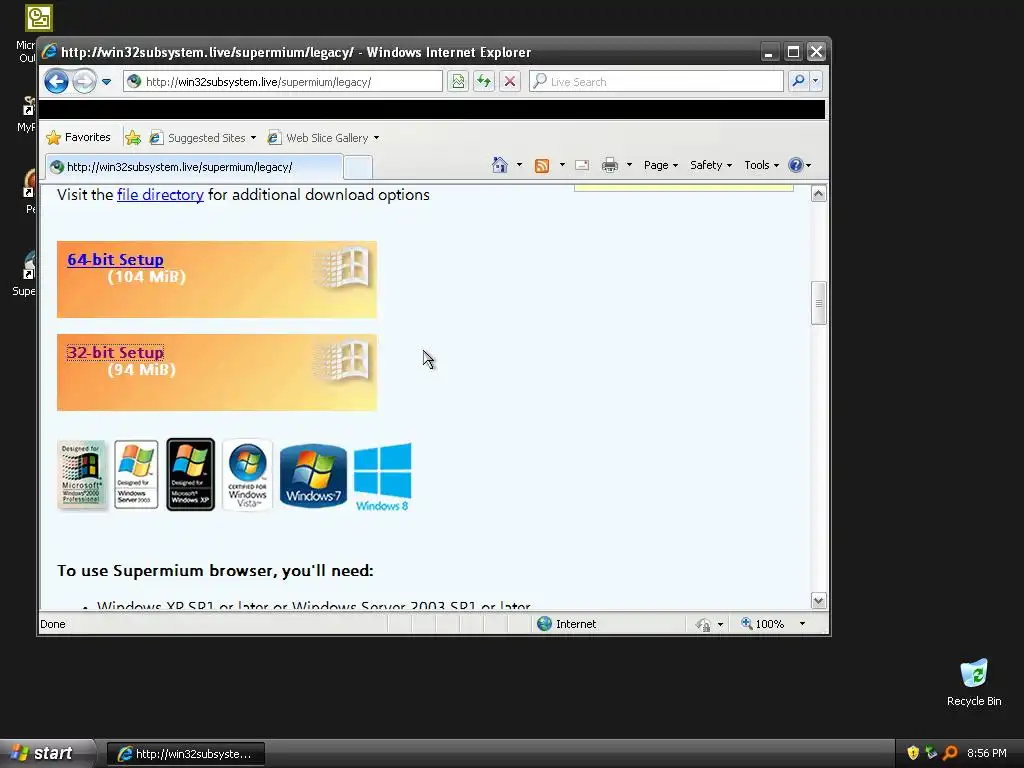The image size is (1024, 768).
Task: Click the security shield tray icon
Action: point(913,753)
